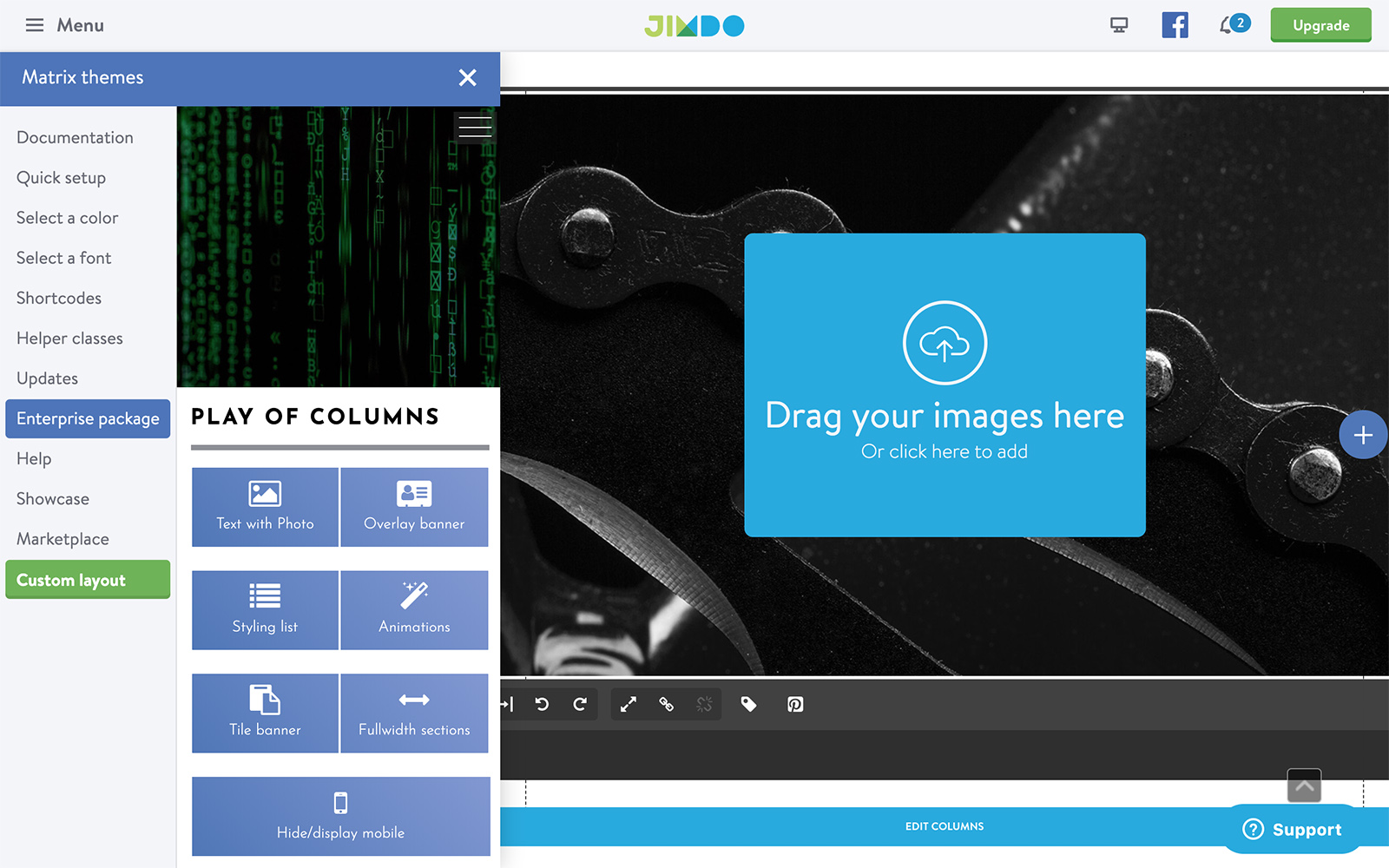Insert a link using the chain icon

point(667,704)
